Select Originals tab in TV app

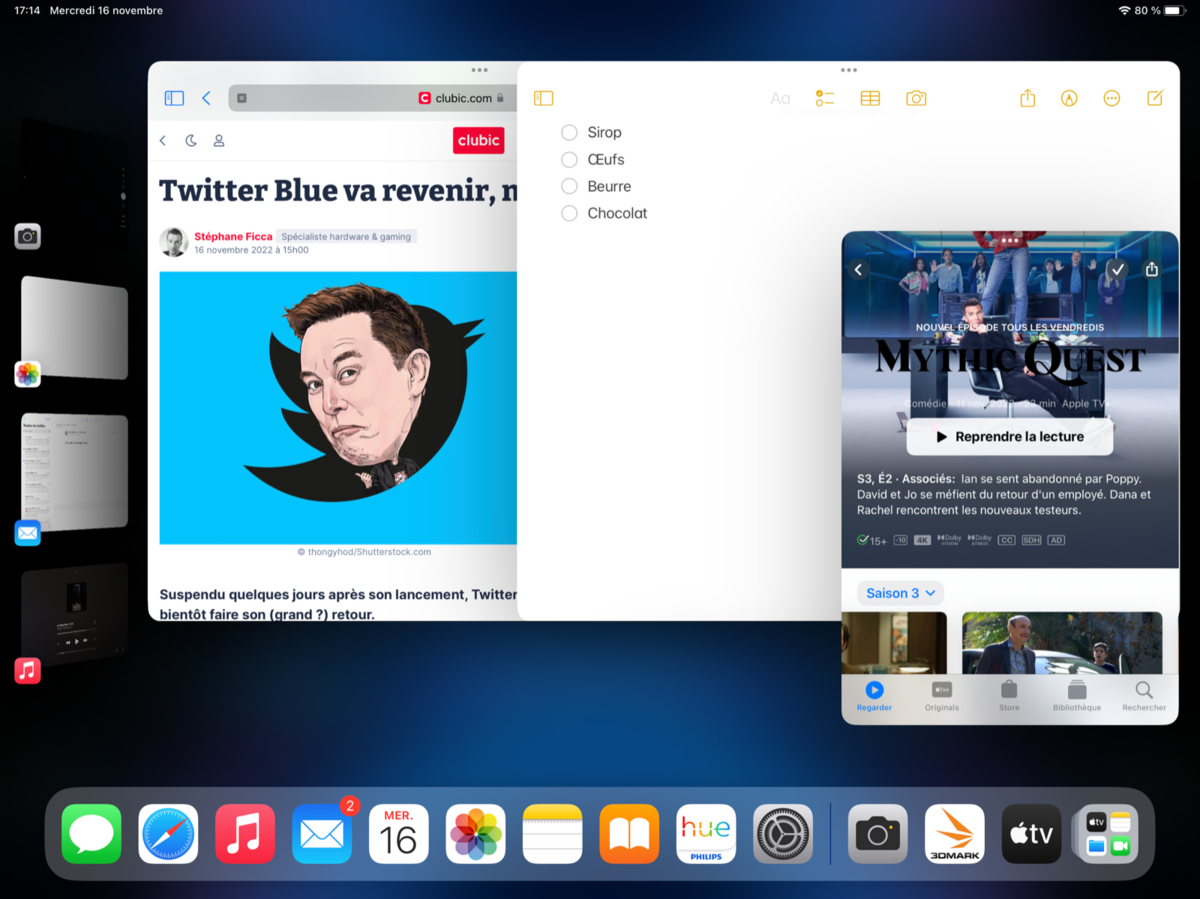pos(942,696)
